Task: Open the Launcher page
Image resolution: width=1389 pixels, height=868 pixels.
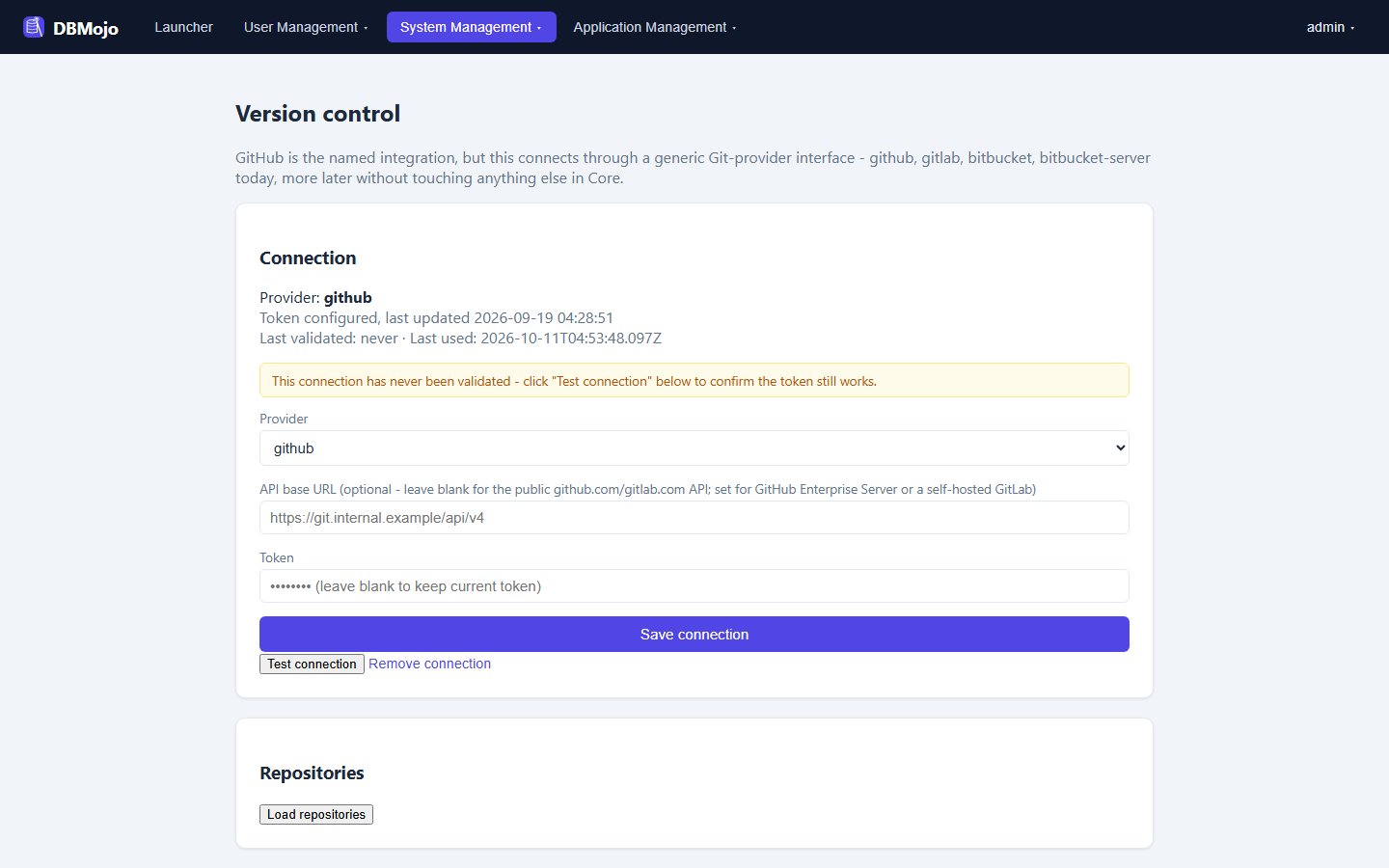Action: coord(183,27)
